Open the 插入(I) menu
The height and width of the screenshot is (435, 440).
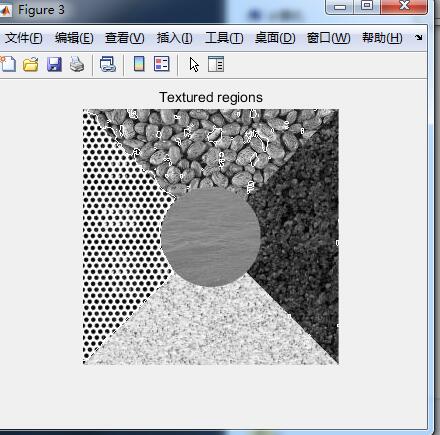tap(174, 38)
